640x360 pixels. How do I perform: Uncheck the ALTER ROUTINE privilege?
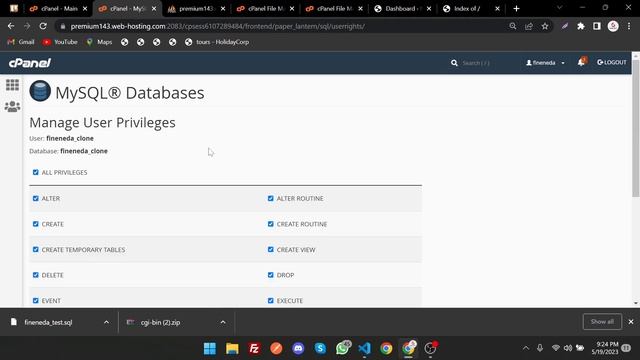pyautogui.click(x=271, y=198)
